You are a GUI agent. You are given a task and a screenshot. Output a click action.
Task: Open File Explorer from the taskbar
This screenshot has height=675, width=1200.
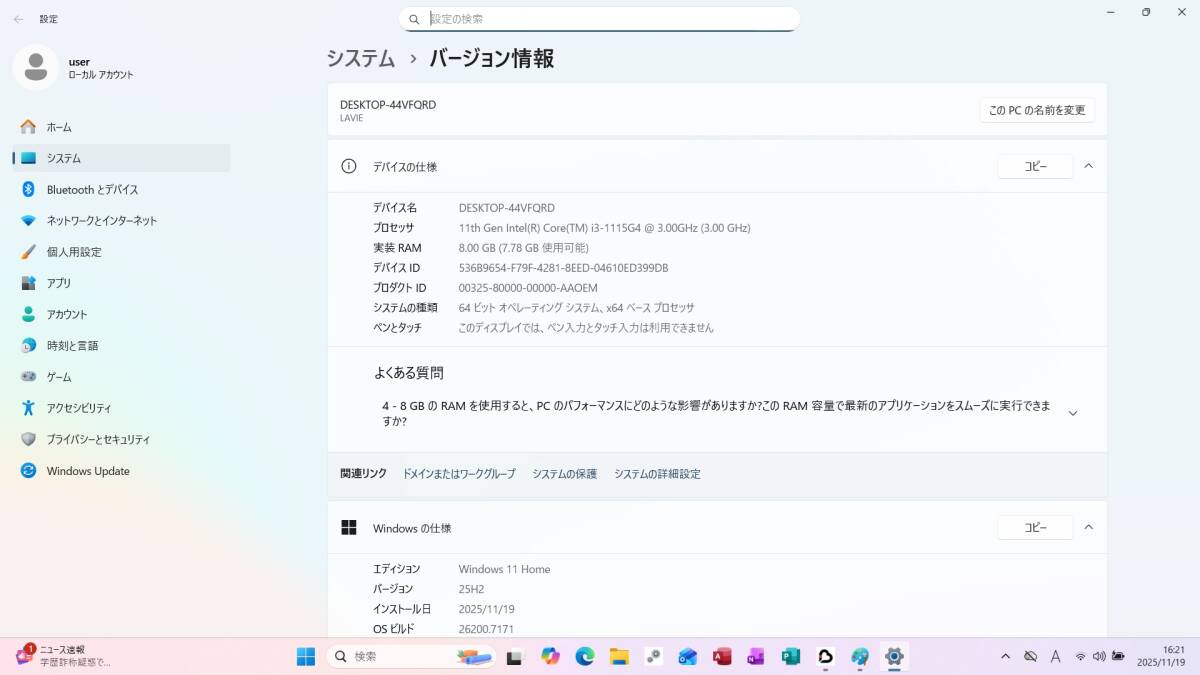coord(619,656)
